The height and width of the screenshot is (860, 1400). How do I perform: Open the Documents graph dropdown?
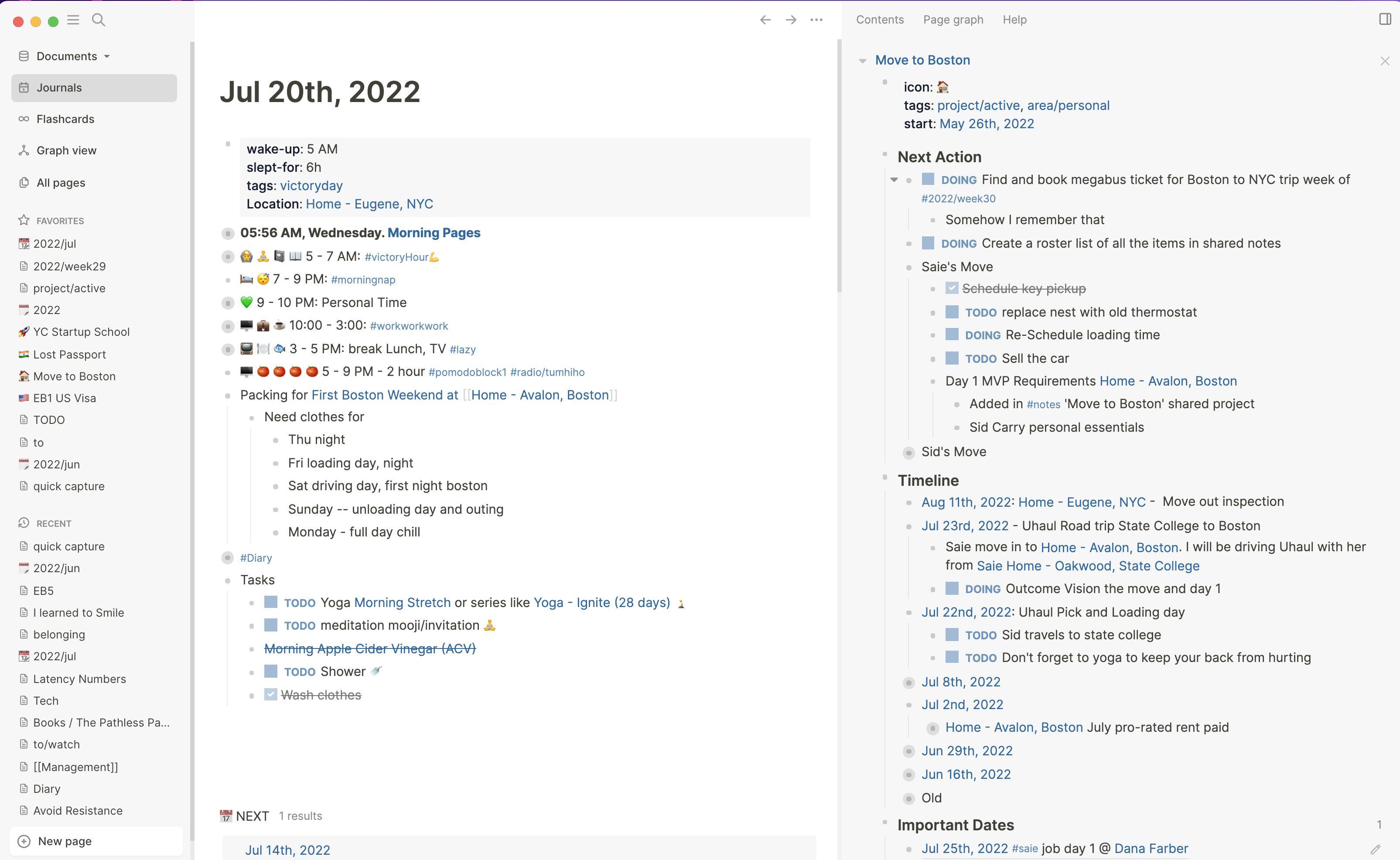pos(67,56)
